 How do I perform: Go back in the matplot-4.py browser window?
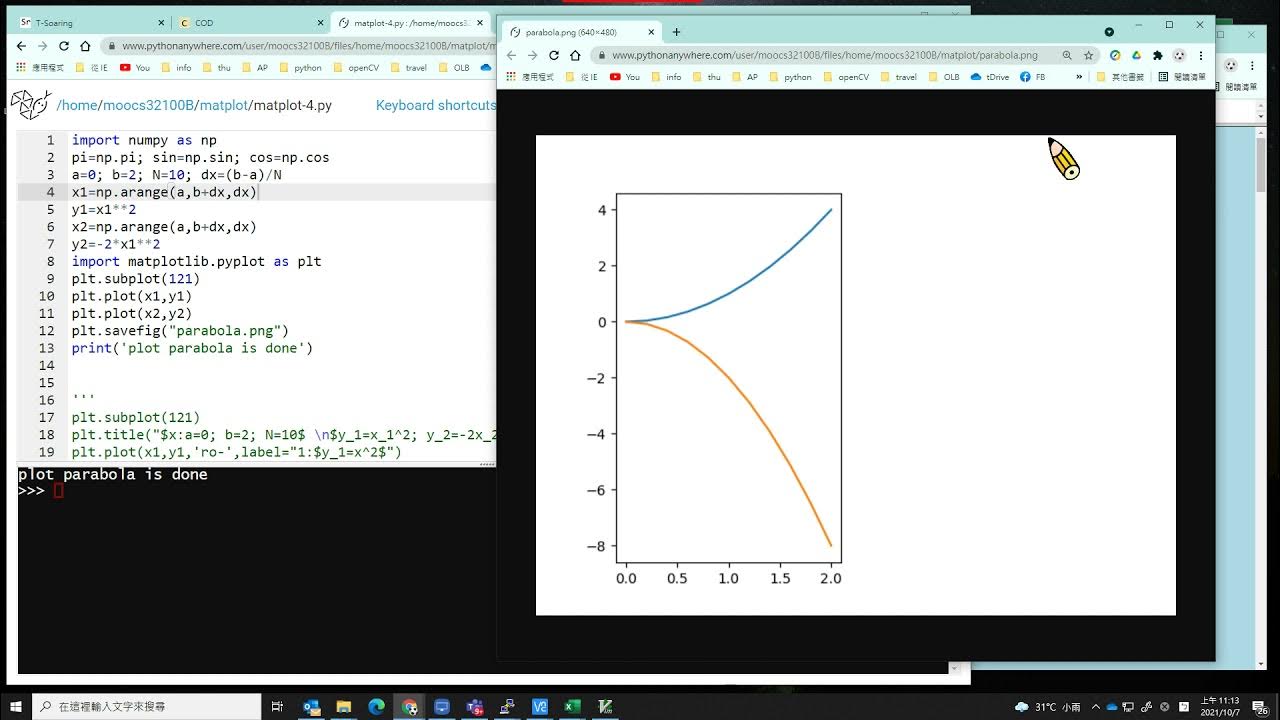(x=21, y=46)
